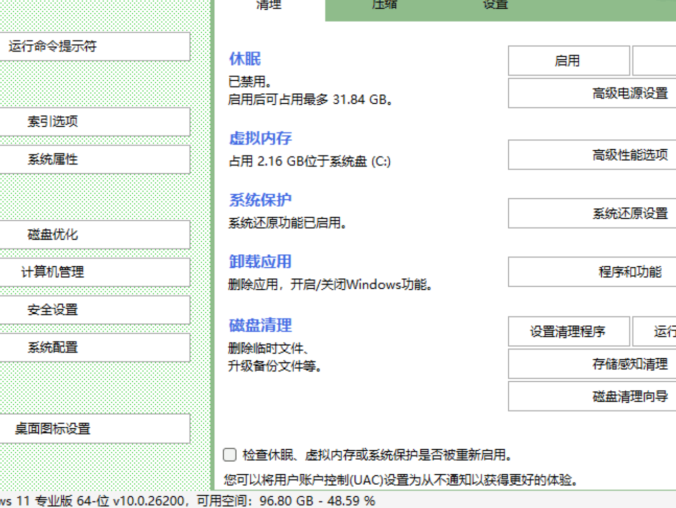The width and height of the screenshot is (676, 508).
Task: Click the status bar text 可用空间: 96.80 GB
Action: [x=255, y=501]
